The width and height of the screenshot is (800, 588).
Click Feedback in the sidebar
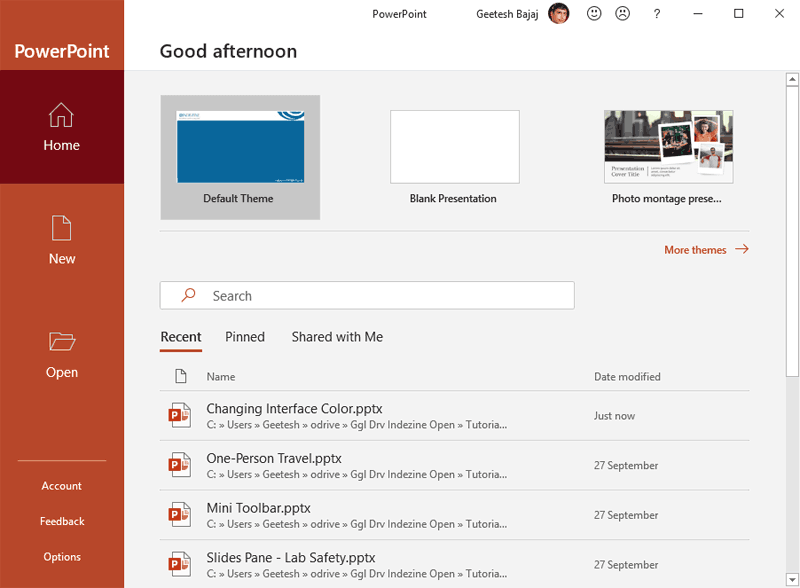(62, 521)
